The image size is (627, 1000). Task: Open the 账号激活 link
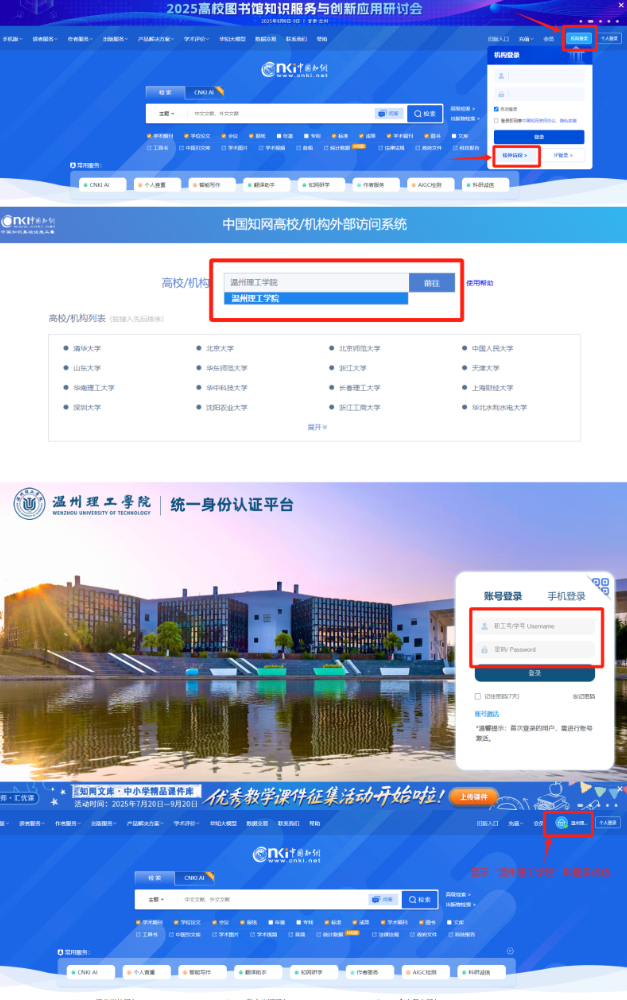click(x=487, y=714)
